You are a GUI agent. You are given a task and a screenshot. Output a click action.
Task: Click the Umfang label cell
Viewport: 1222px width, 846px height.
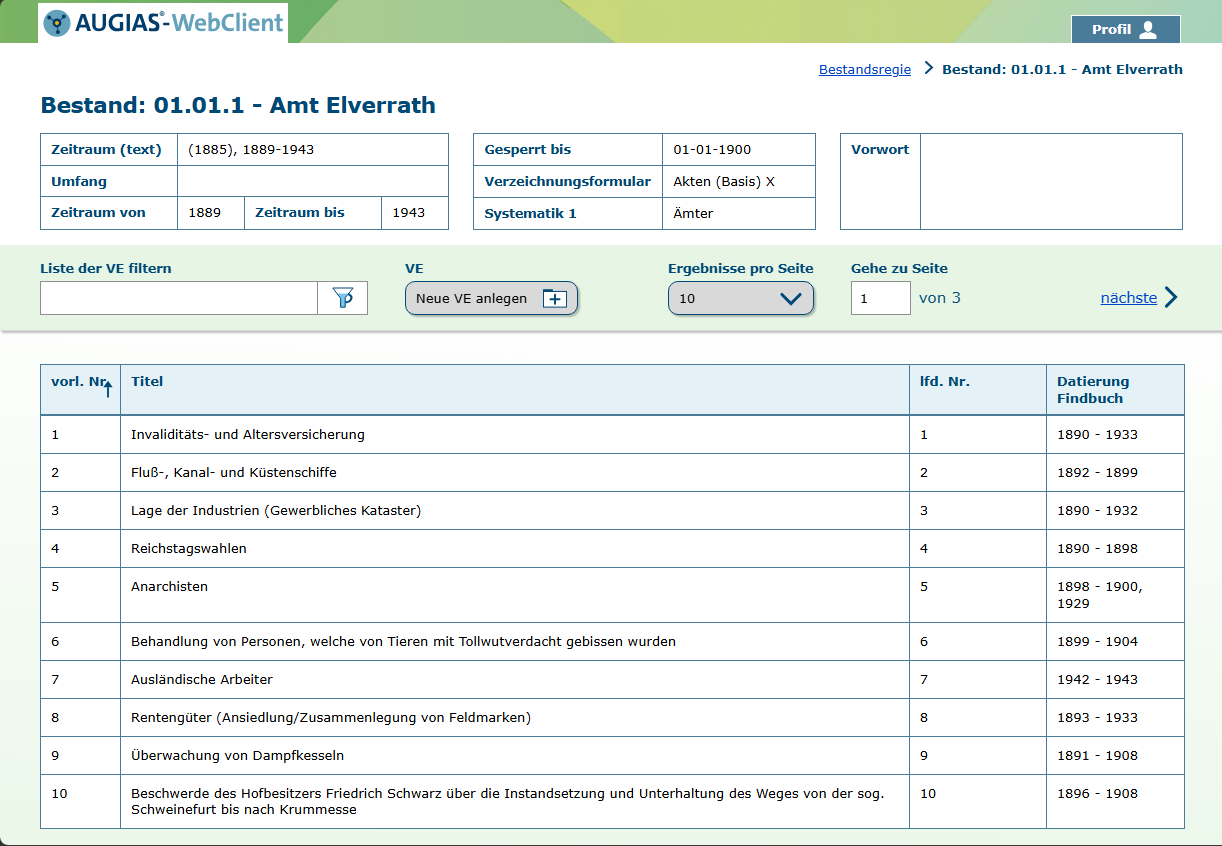click(109, 182)
